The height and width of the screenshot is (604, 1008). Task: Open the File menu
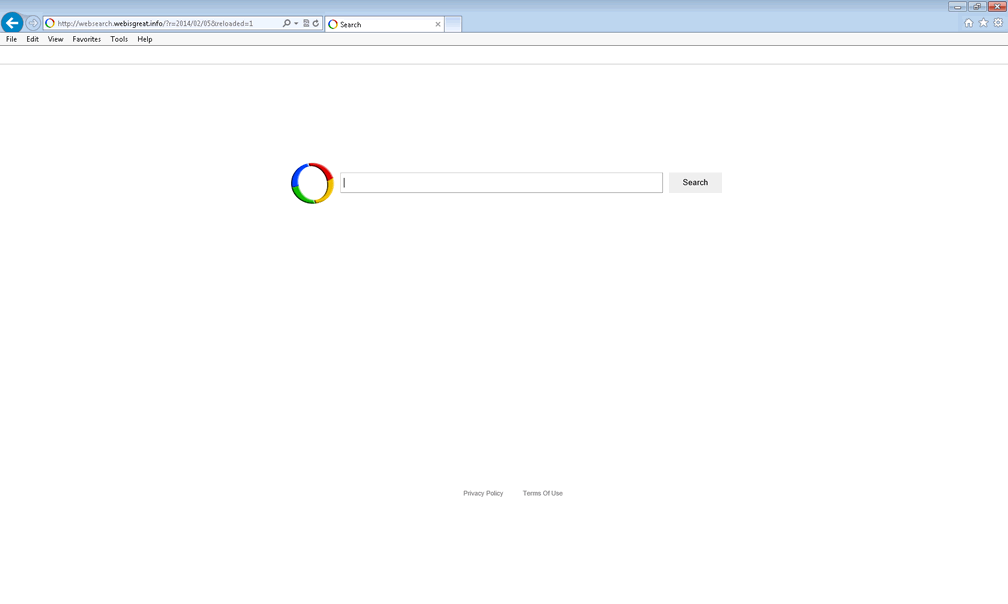pyautogui.click(x=11, y=39)
